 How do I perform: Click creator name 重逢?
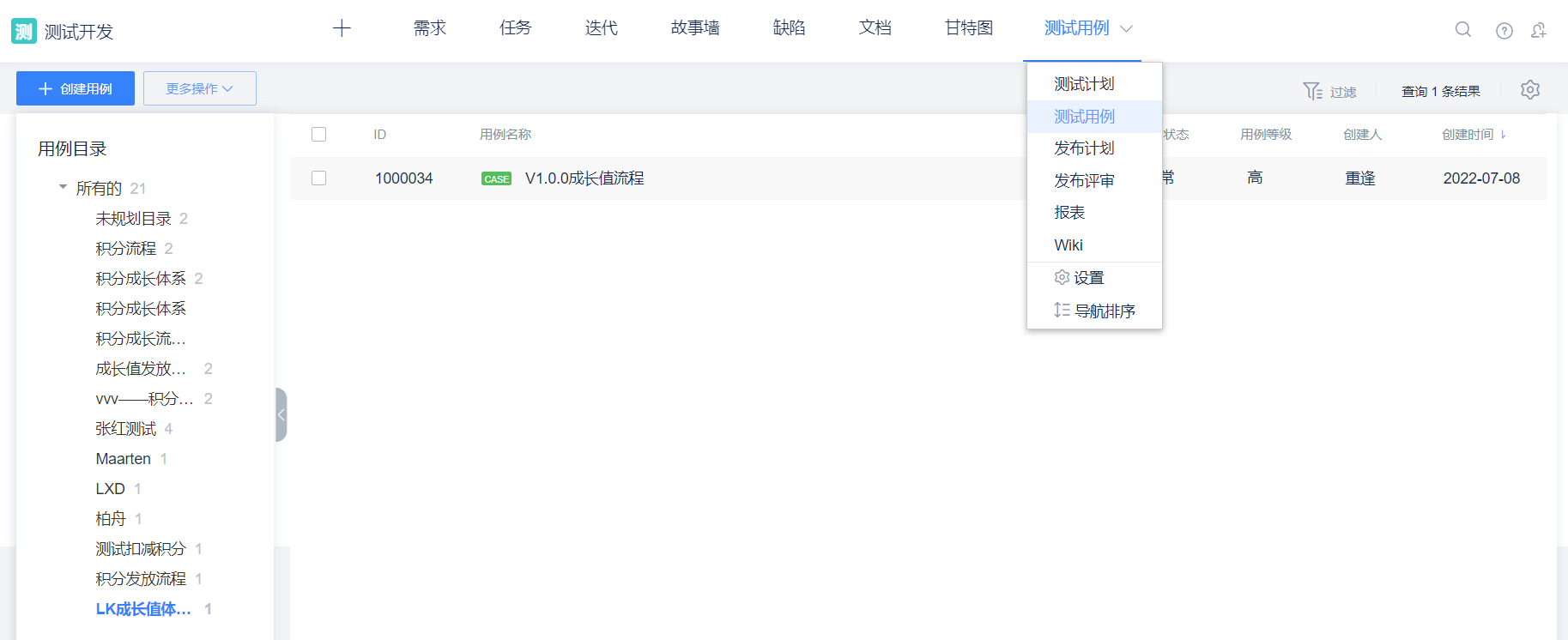1360,178
